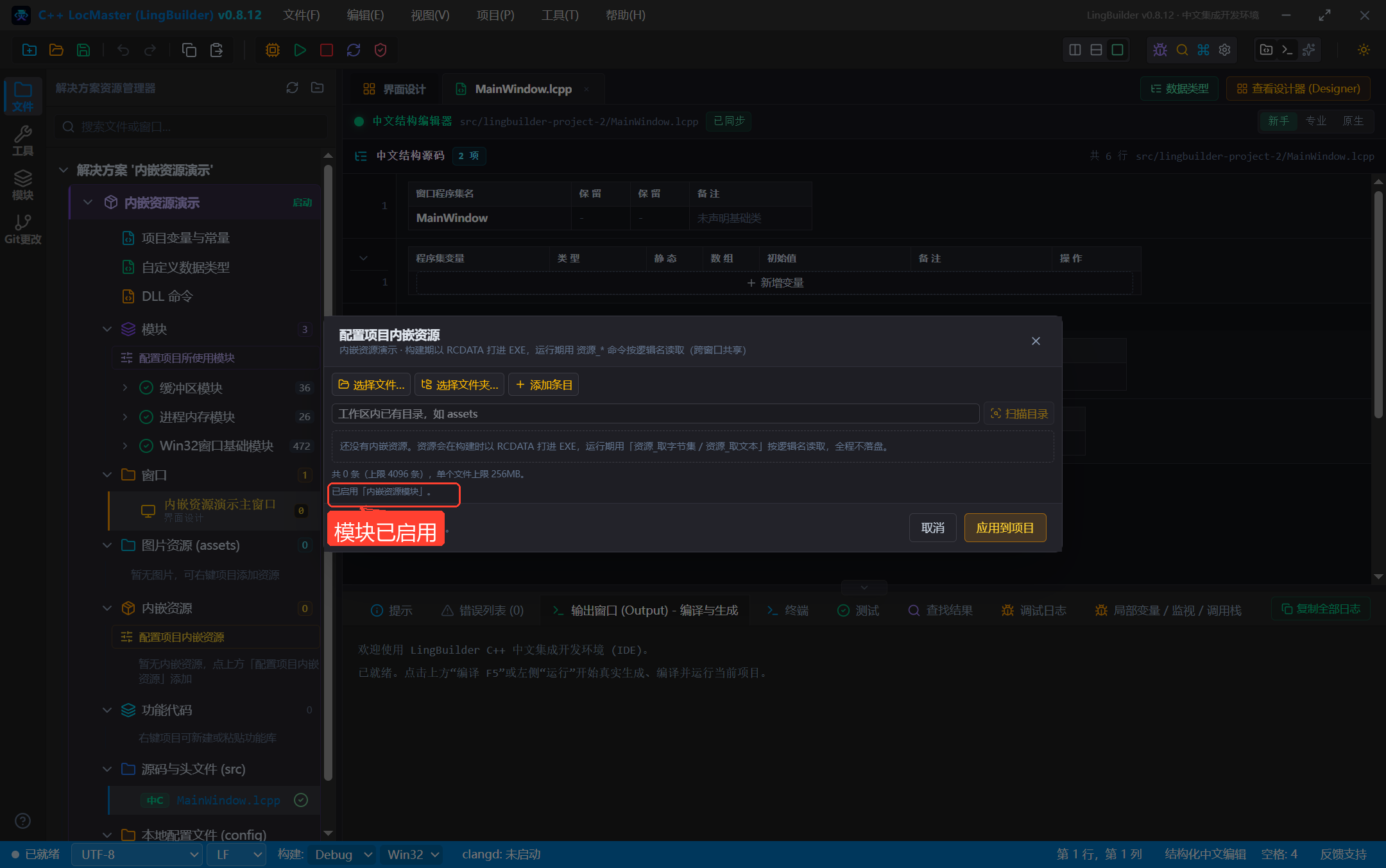The image size is (1386, 868).
Task: Click the save toolbar icon
Action: tap(83, 50)
